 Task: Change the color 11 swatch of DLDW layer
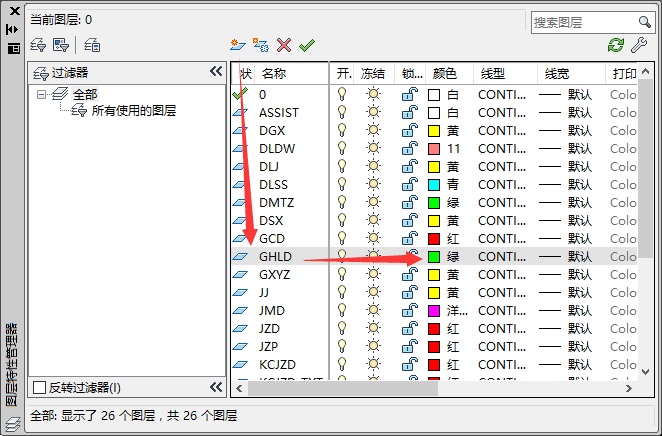pyautogui.click(x=434, y=149)
